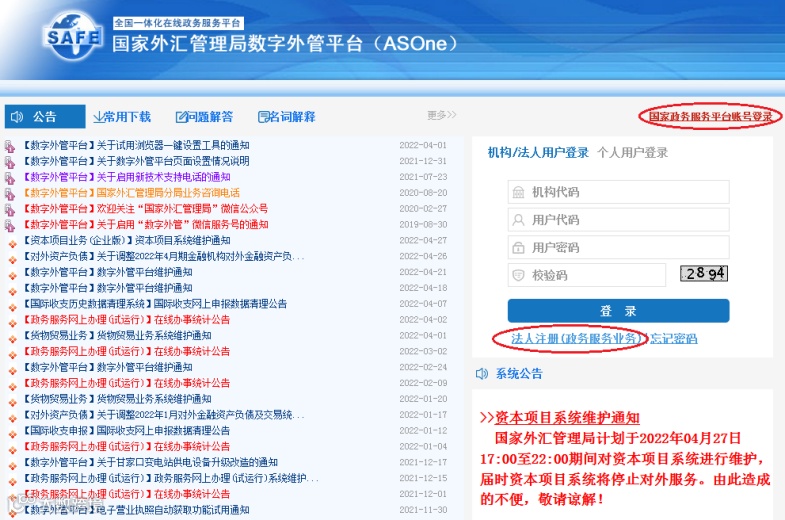Open 在线办事统计公告 dated 2022-01-04

(127, 446)
